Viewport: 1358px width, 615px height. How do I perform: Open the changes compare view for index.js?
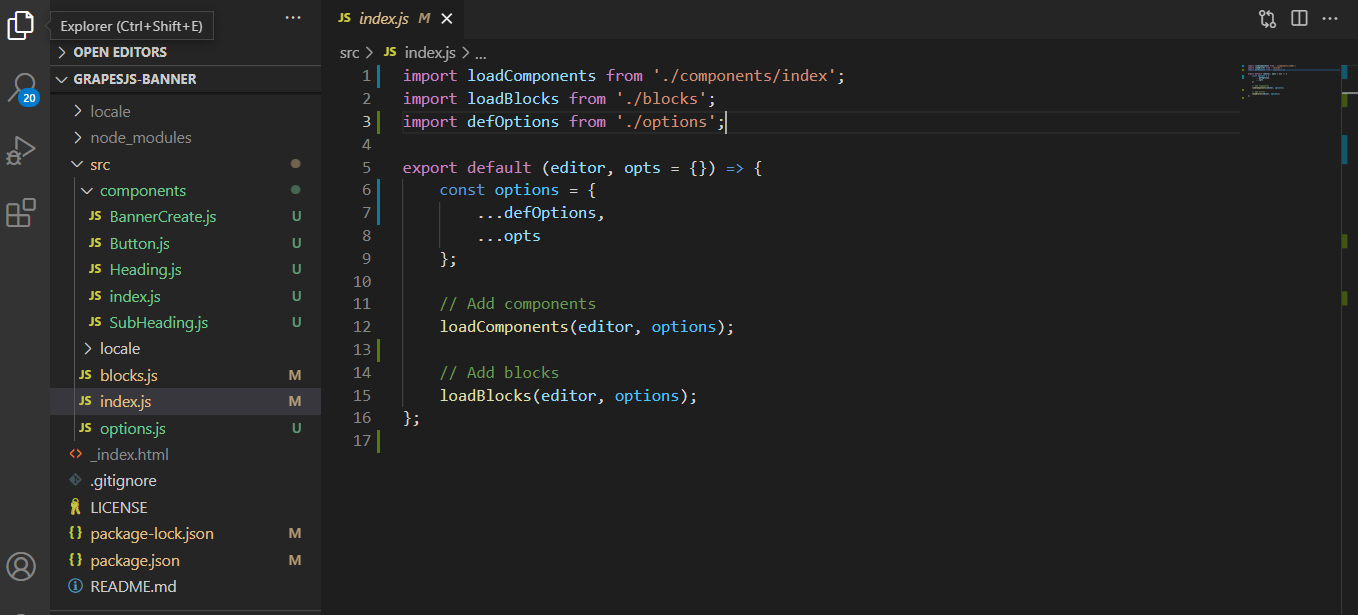coord(1266,18)
